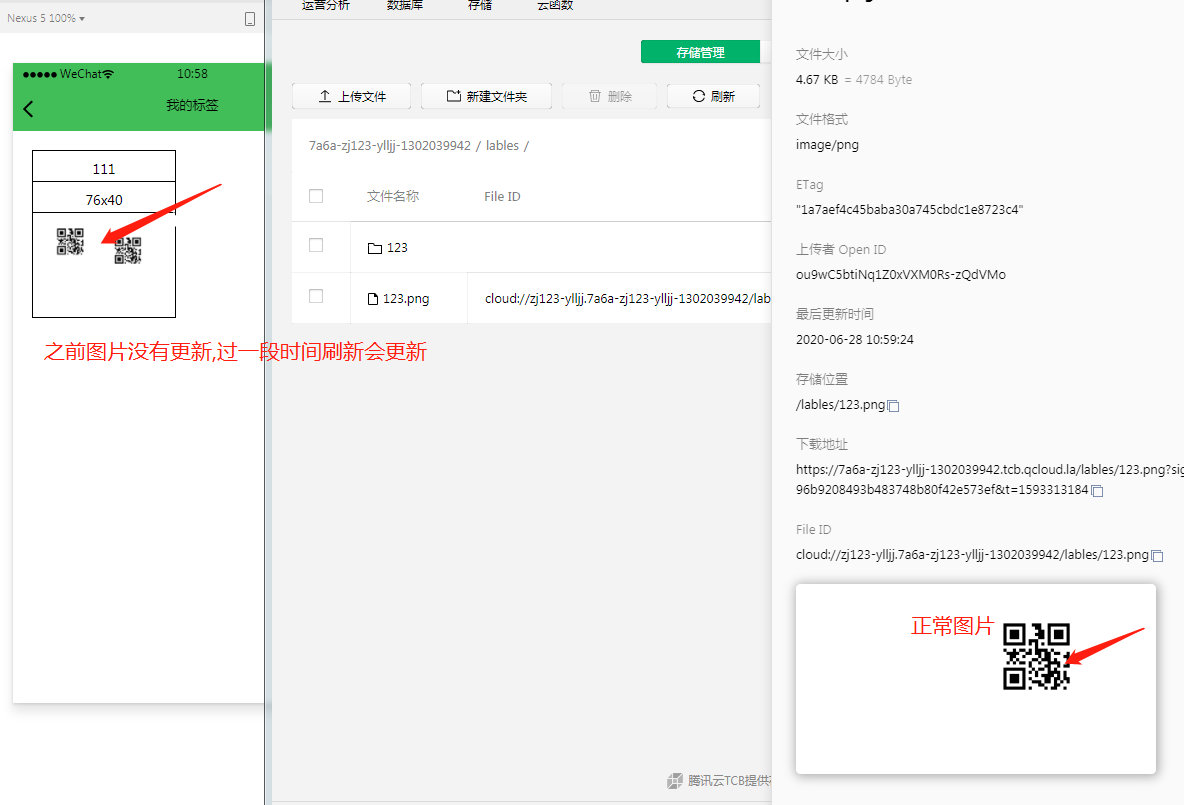Click the file icon beside 123.png
Screen dimensions: 1184x805
(373, 299)
